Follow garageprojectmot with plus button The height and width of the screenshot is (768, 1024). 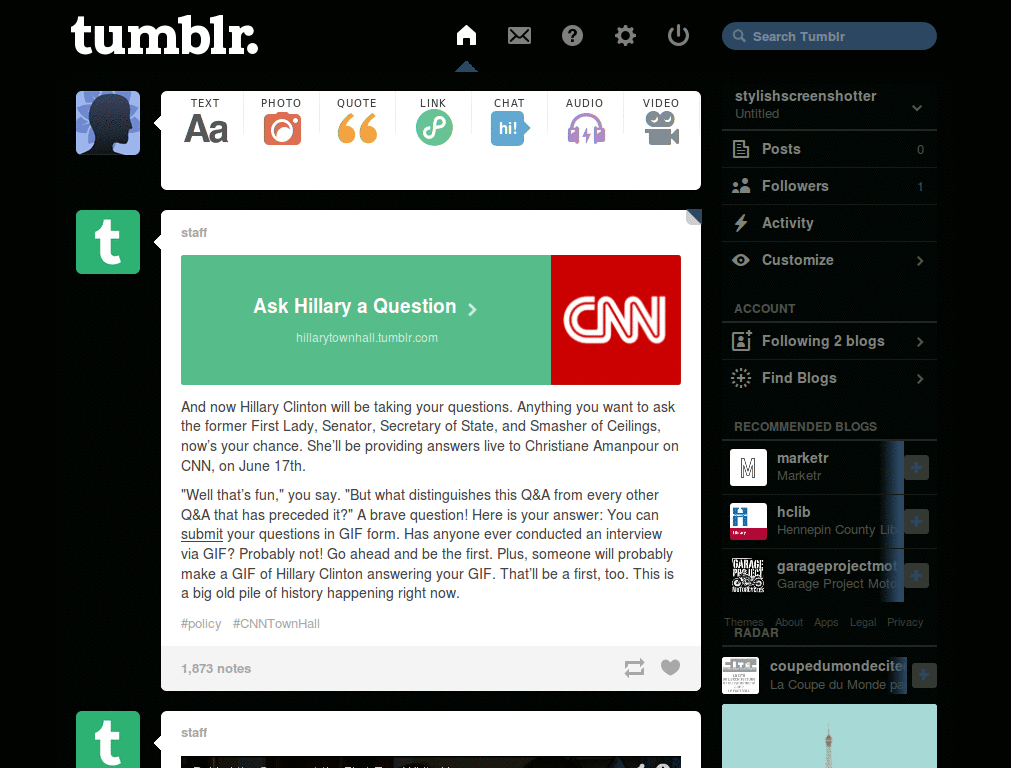[x=916, y=575]
